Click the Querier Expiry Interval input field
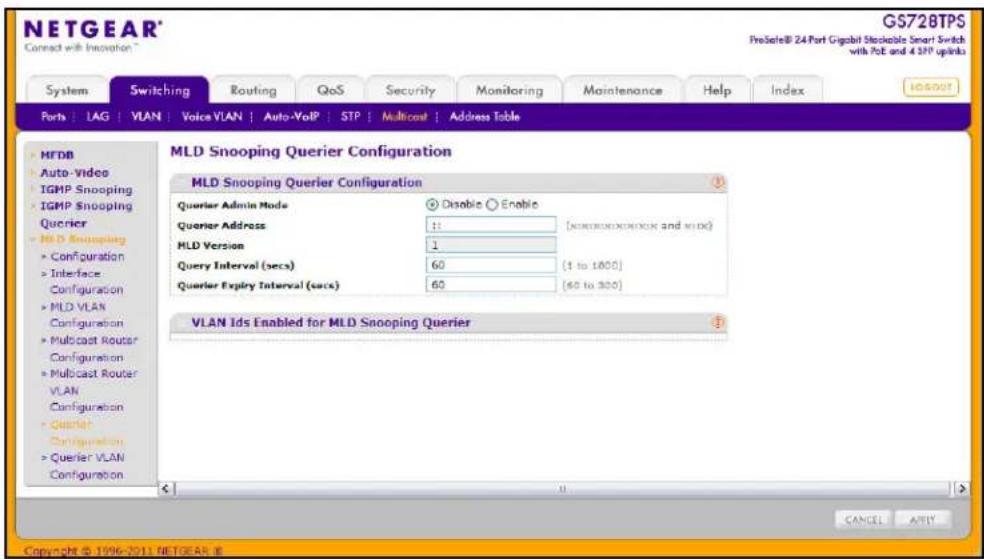Screen dimensions: 984x559 (491, 285)
